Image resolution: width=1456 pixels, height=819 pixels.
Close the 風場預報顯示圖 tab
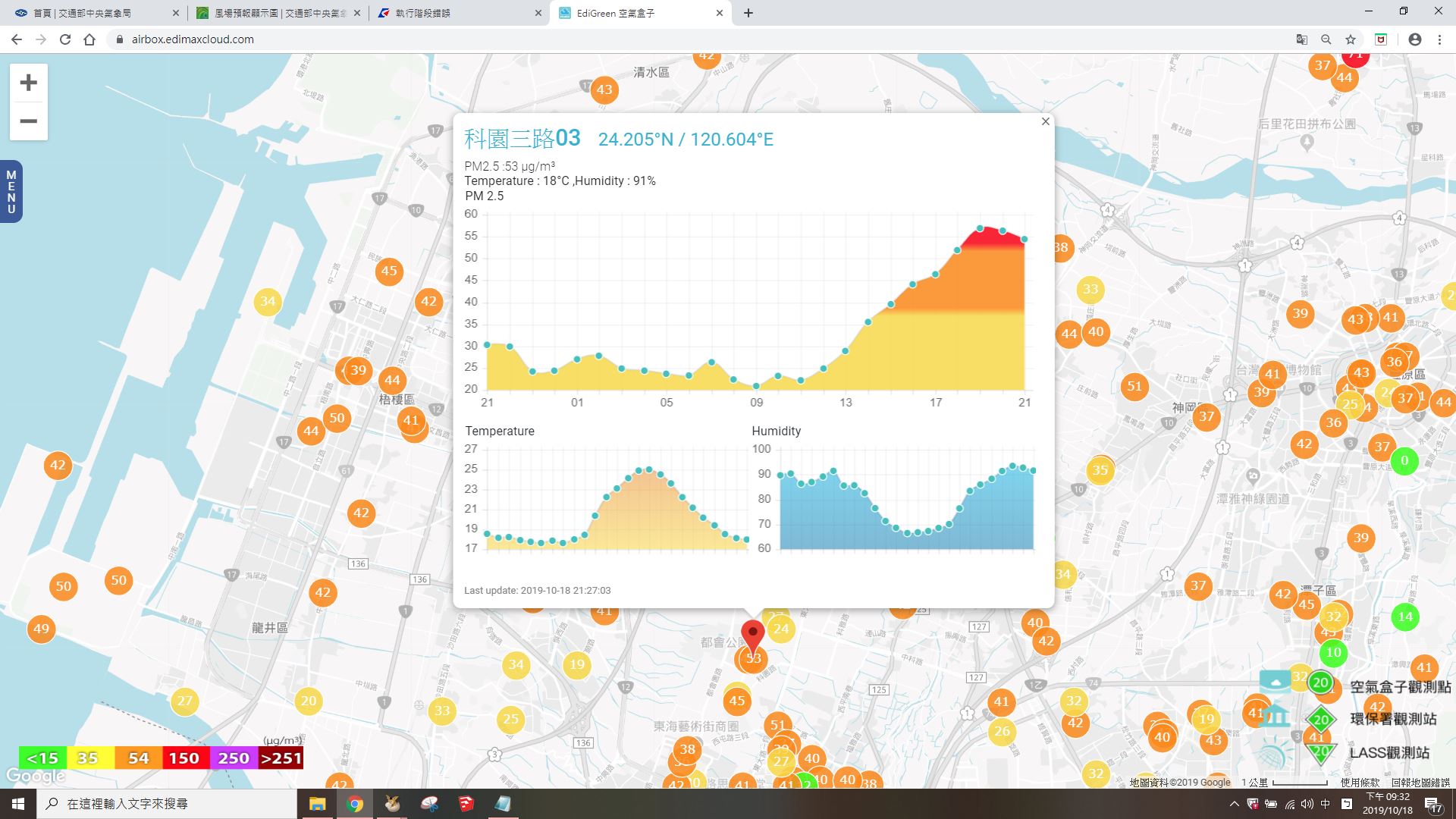point(357,13)
